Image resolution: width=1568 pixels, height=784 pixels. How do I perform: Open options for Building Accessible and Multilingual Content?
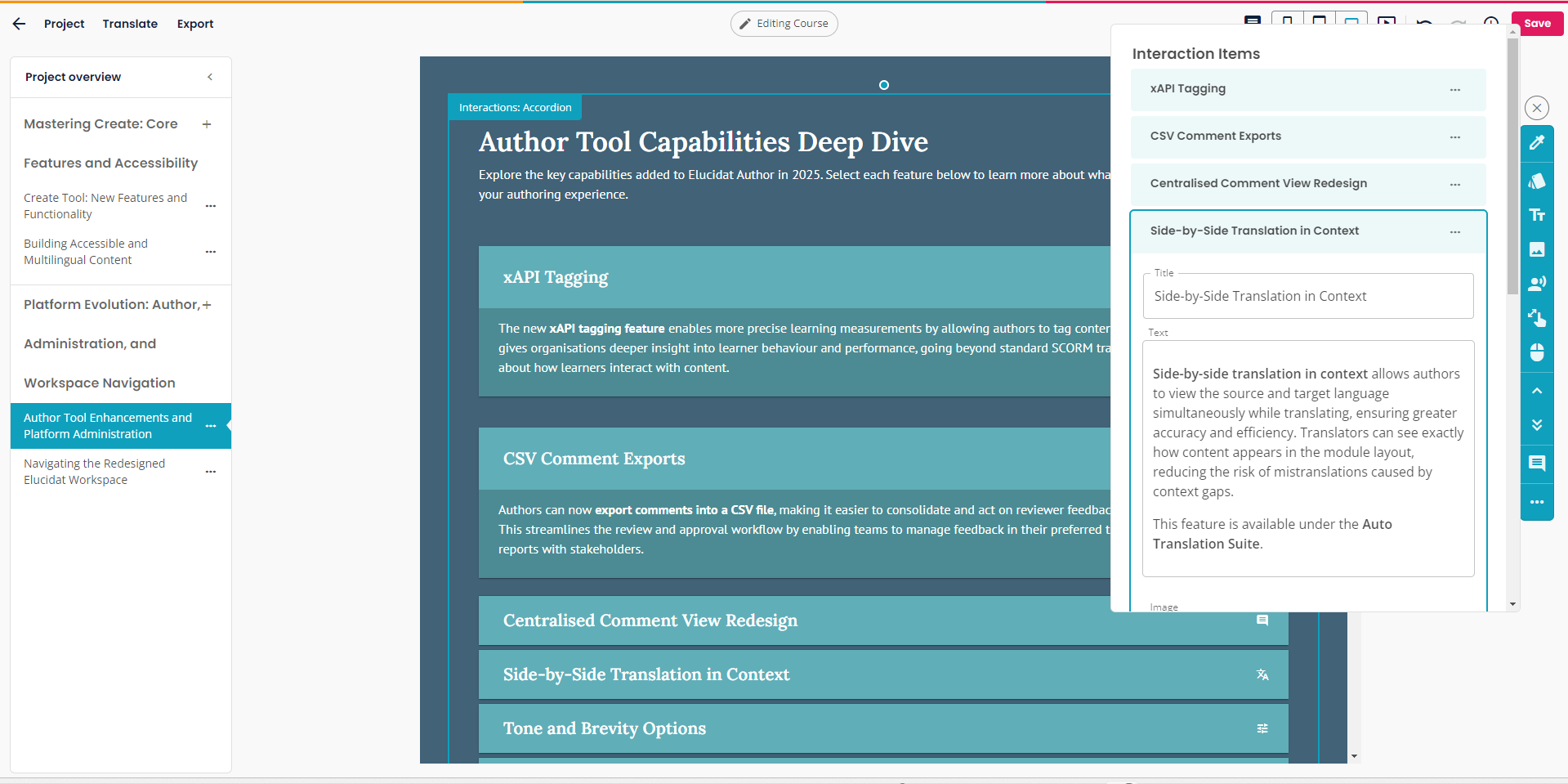211,252
